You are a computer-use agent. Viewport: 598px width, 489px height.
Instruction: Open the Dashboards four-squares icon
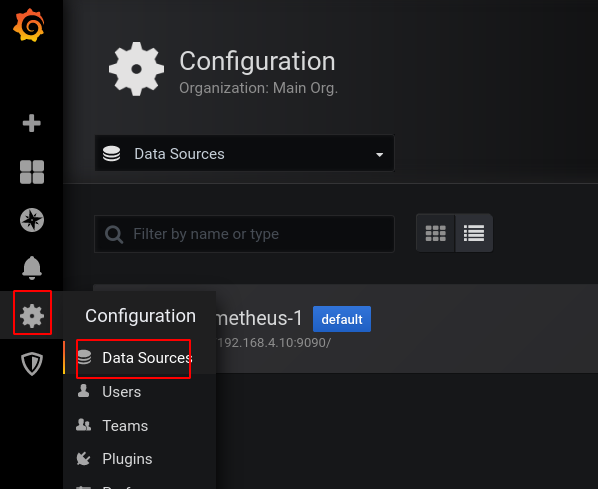[x=32, y=172]
